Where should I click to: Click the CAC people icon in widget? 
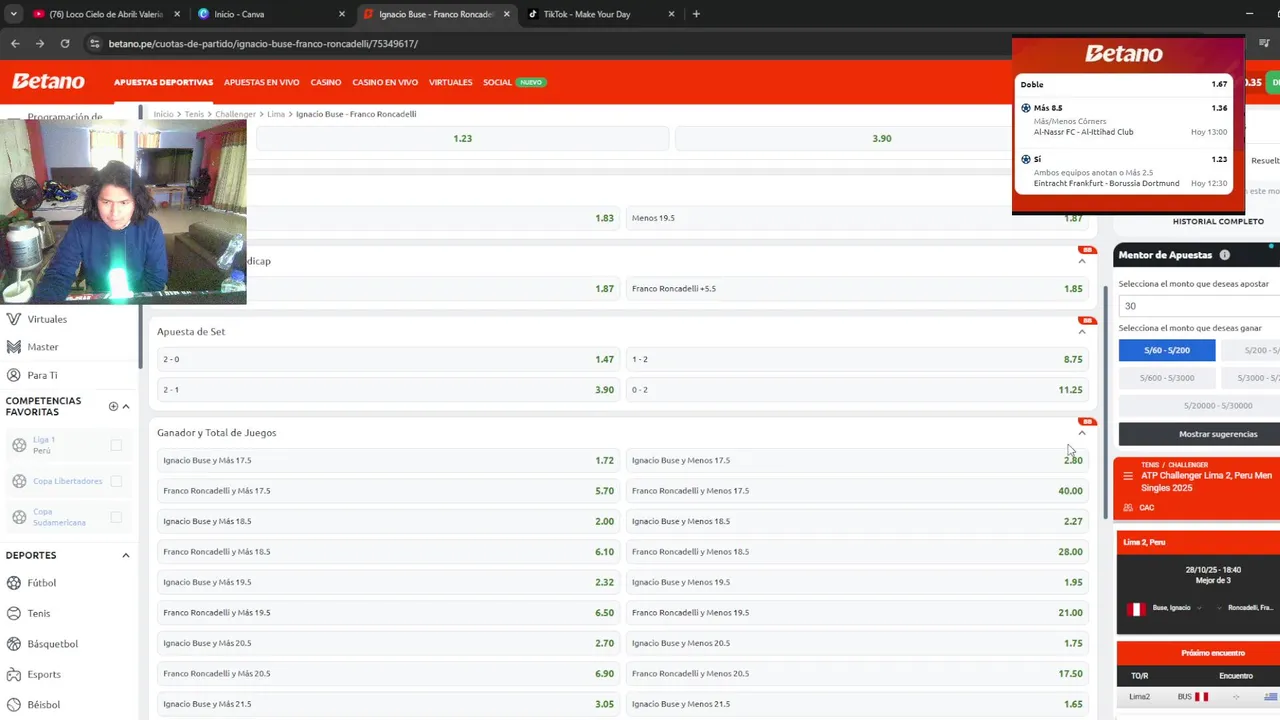click(x=1128, y=507)
